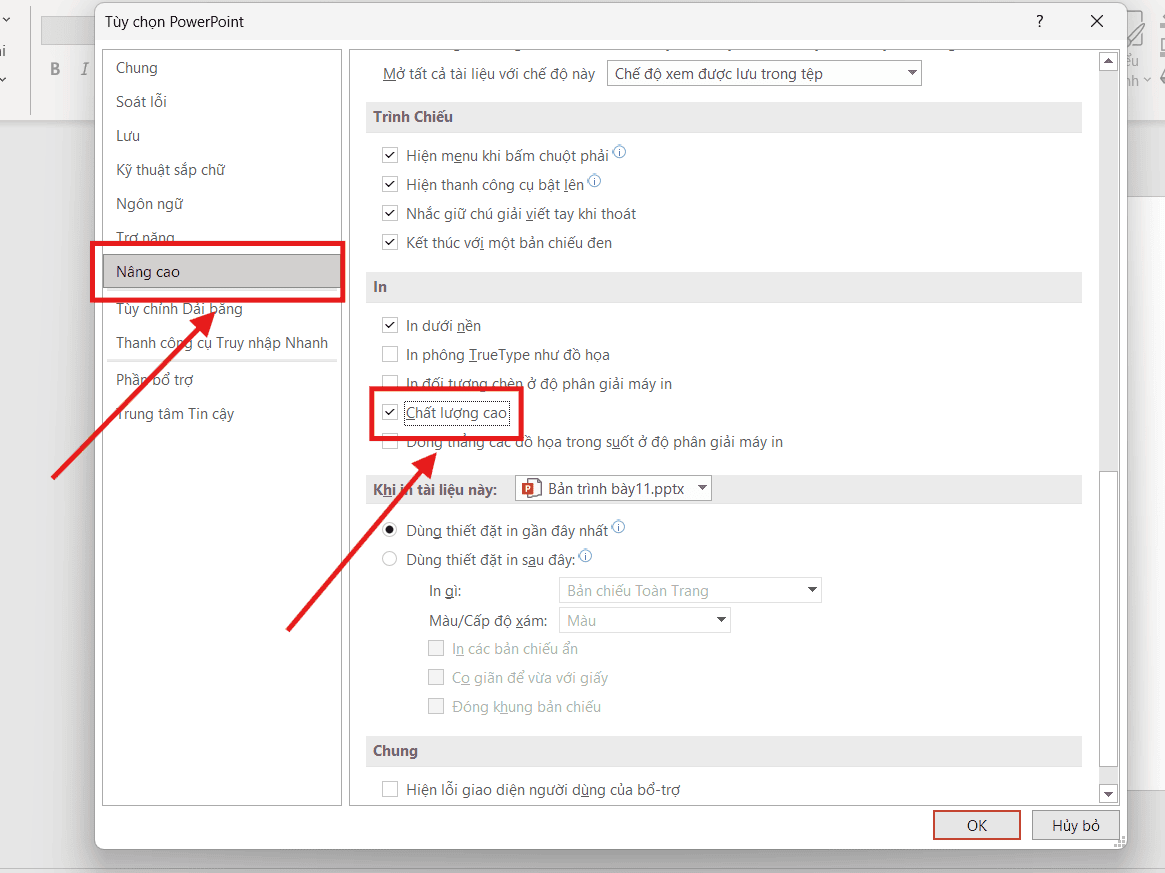Click the help question mark in title bar
1165x873 pixels.
1040,21
